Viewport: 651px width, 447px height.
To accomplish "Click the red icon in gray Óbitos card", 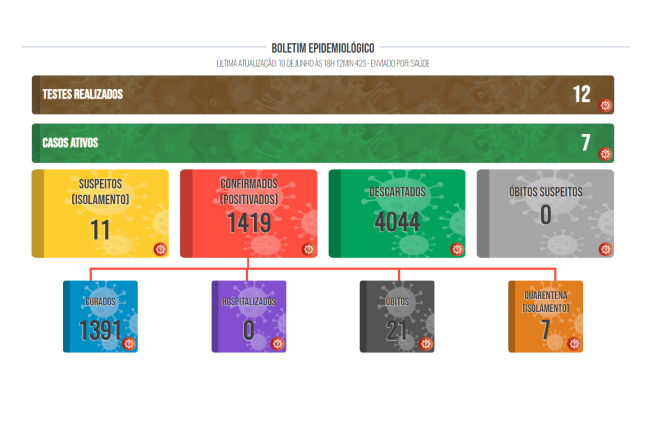I will pyautogui.click(x=426, y=343).
